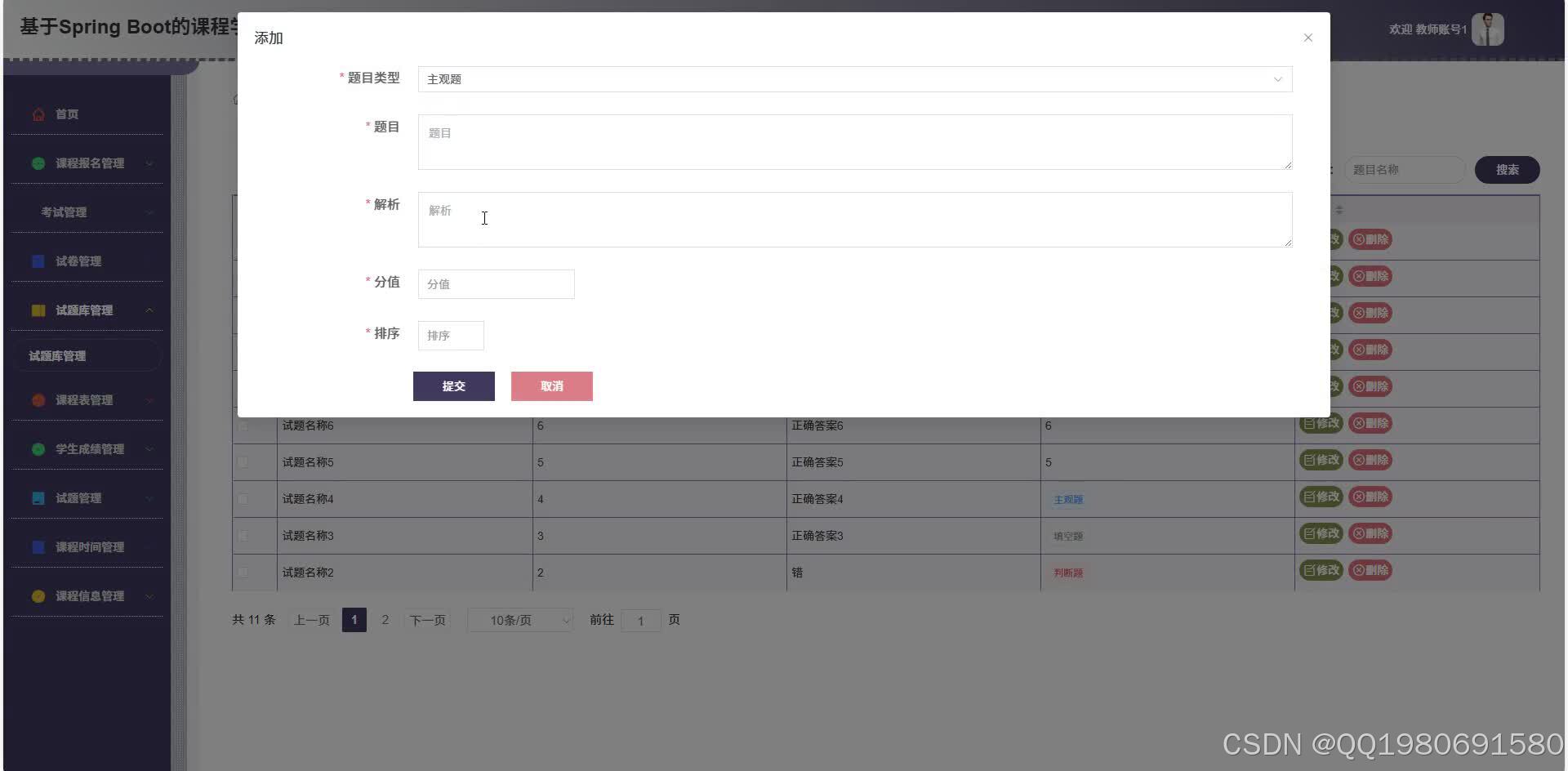This screenshot has height=771, width=1568.
Task: Click the 填空题 tag in row 试题名称3
Action: [1068, 536]
